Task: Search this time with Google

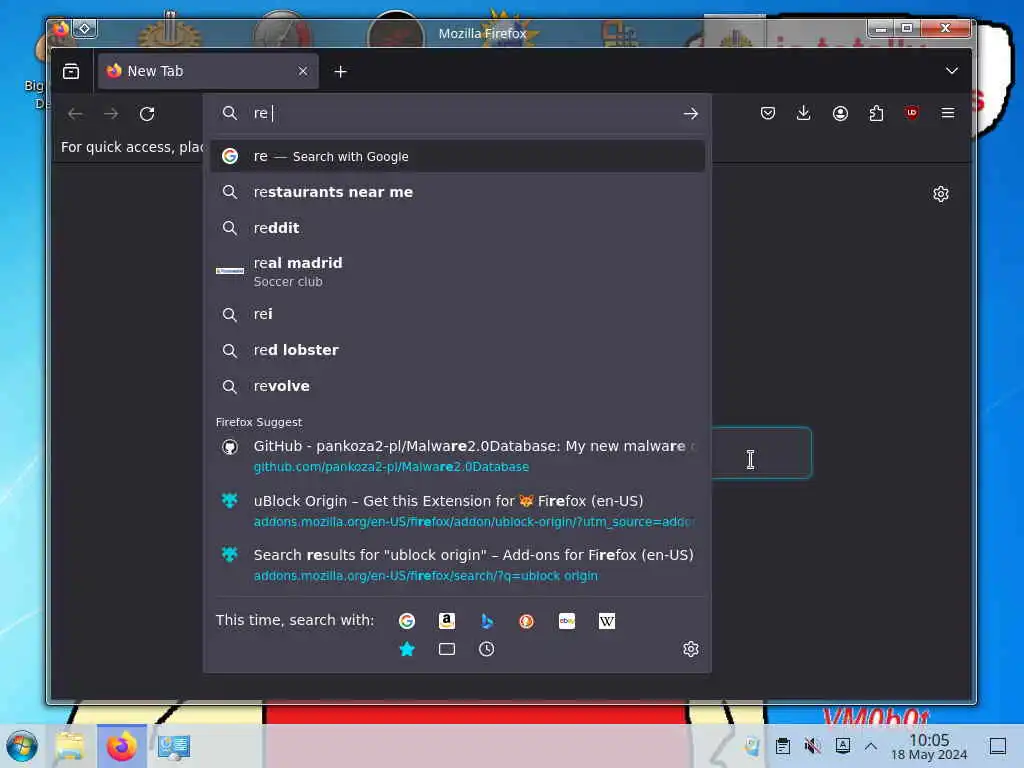Action: (407, 620)
